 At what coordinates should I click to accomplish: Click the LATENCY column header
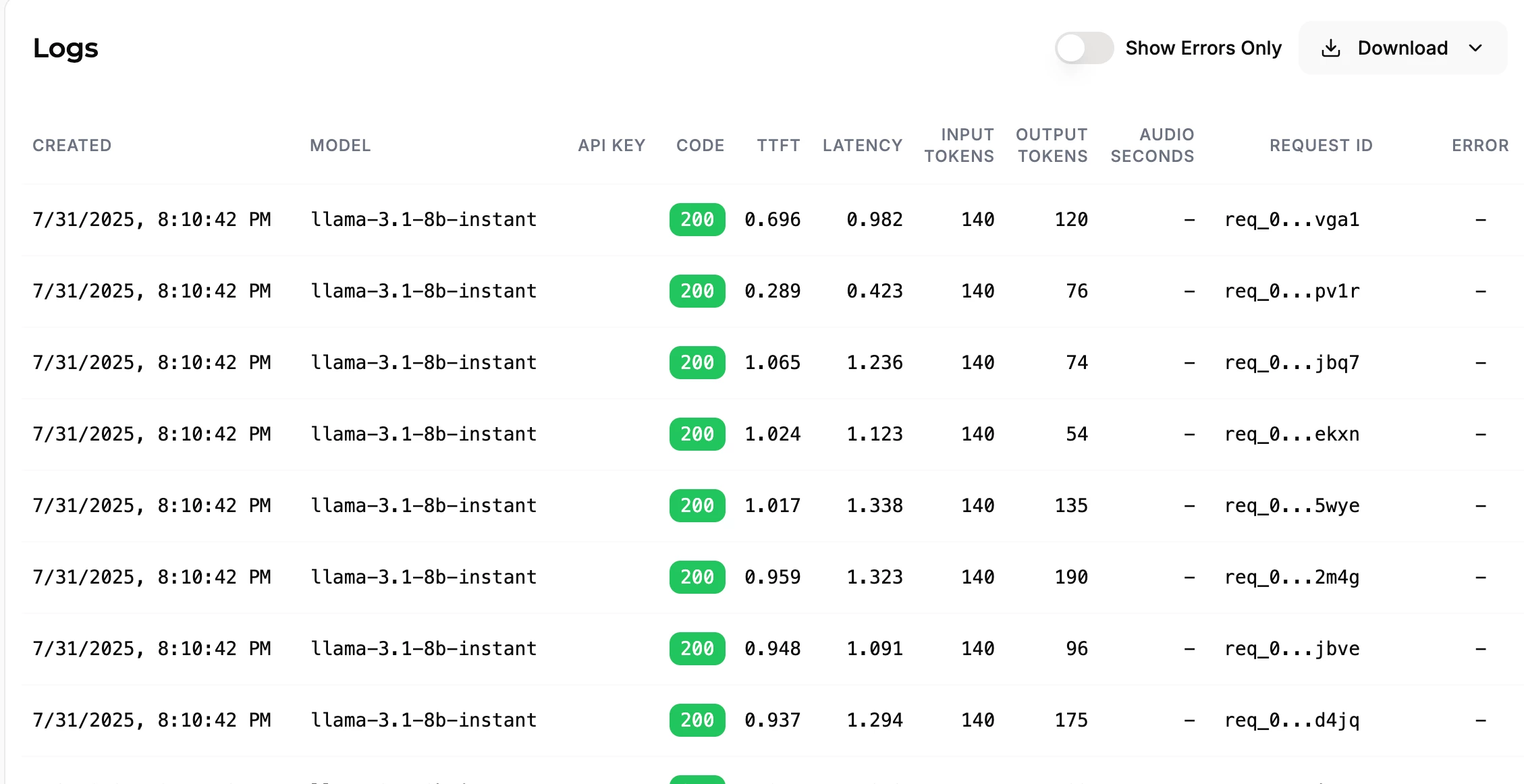pyautogui.click(x=863, y=145)
